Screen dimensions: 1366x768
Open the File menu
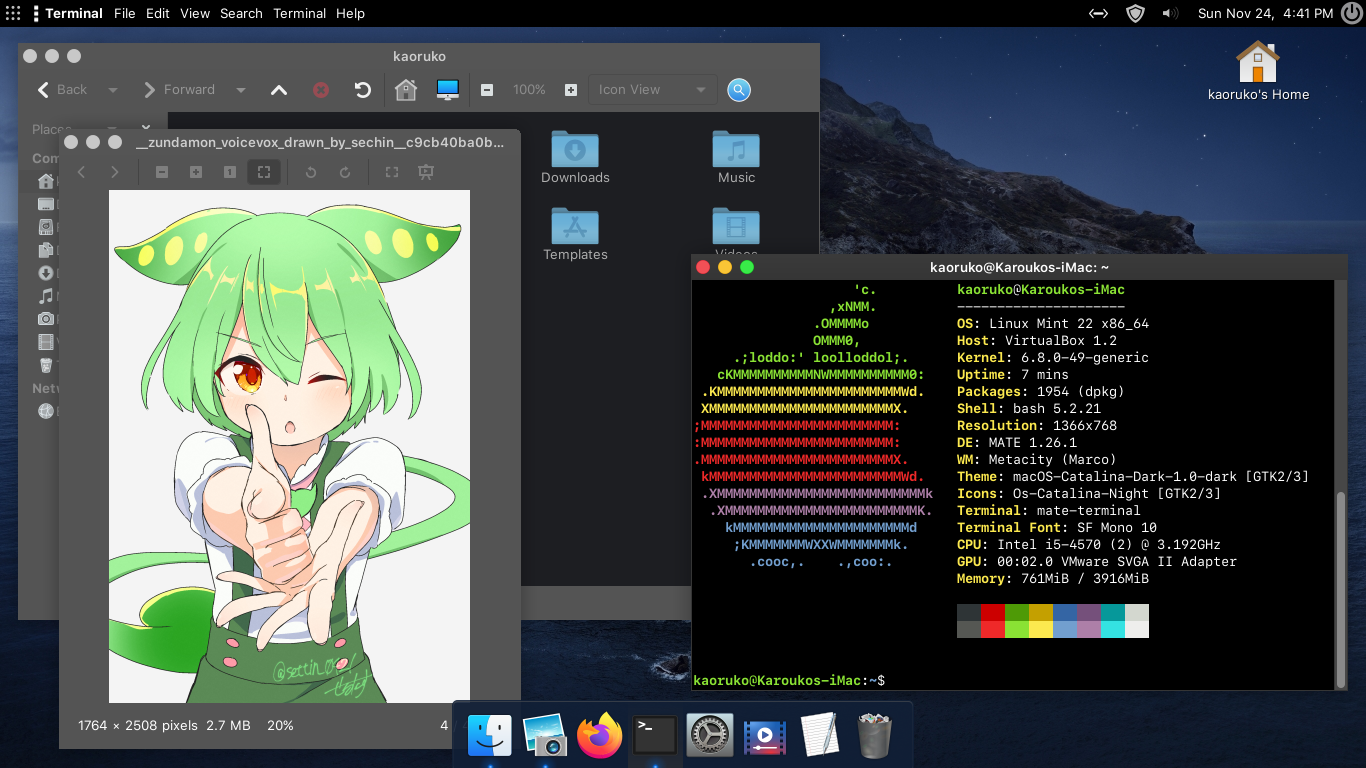coord(124,14)
